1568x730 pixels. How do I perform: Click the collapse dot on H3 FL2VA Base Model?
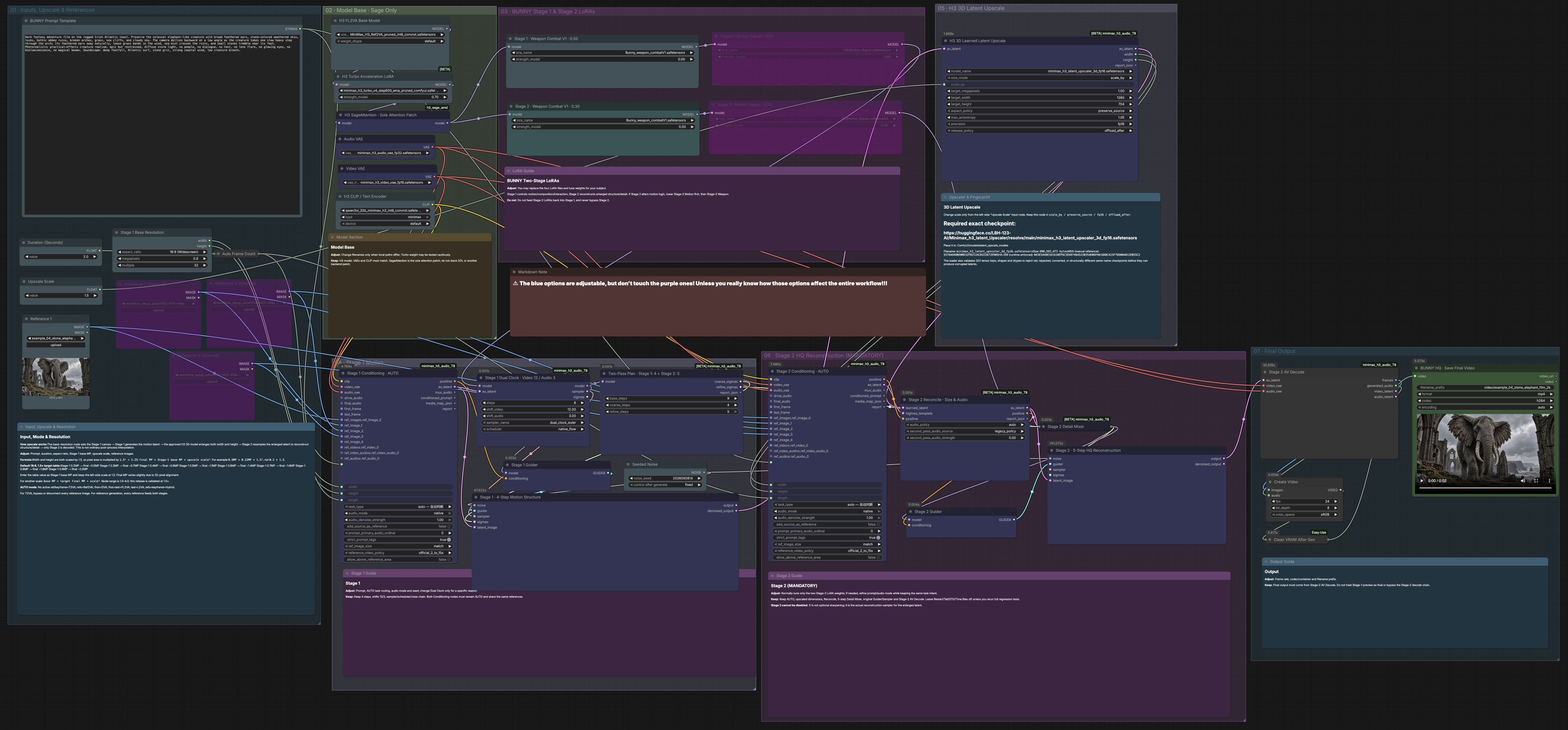click(335, 21)
